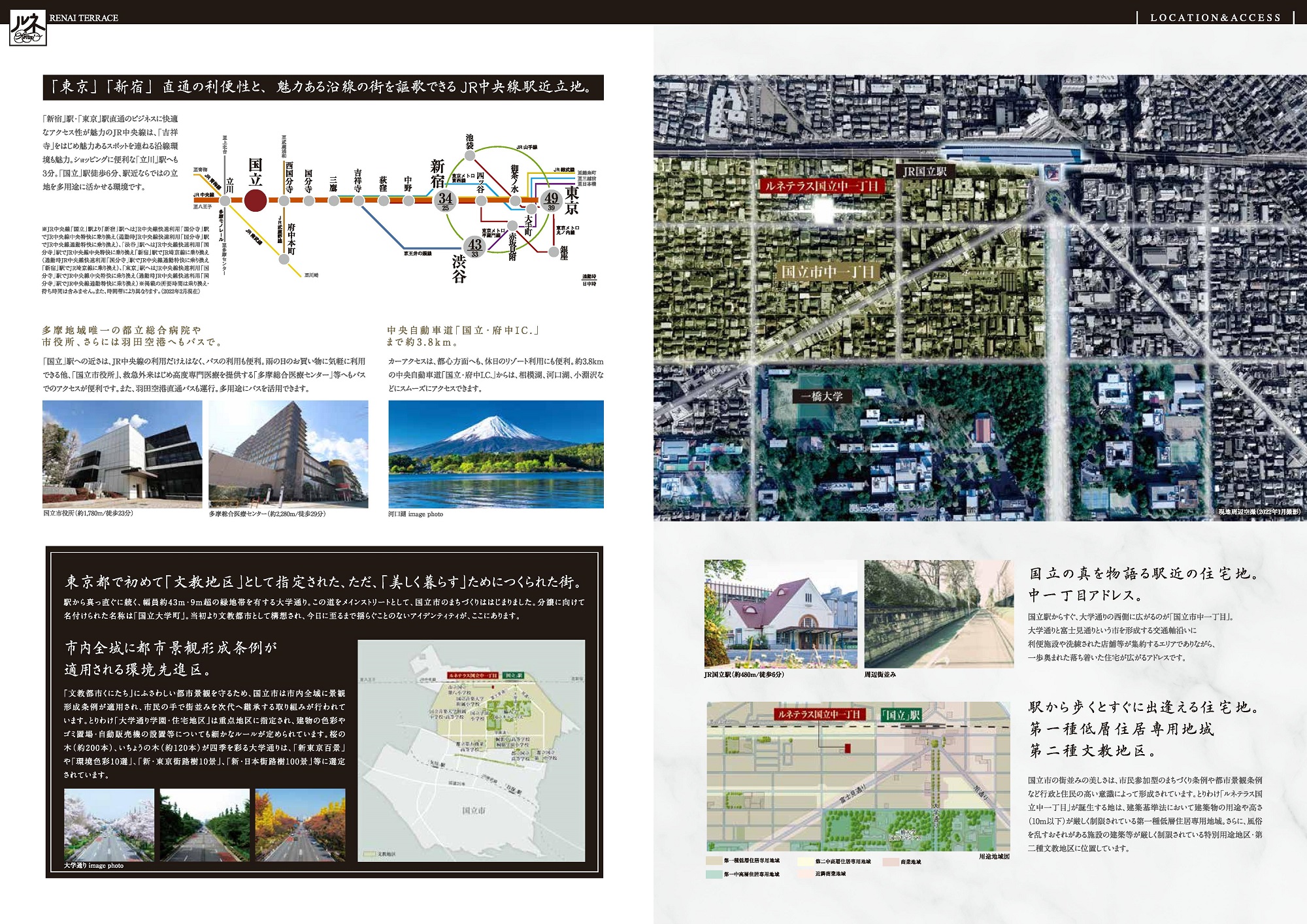1307x924 pixels.
Task: Click the 国立の真を物語る駅近の住宅地 heading
Action: (1144, 574)
